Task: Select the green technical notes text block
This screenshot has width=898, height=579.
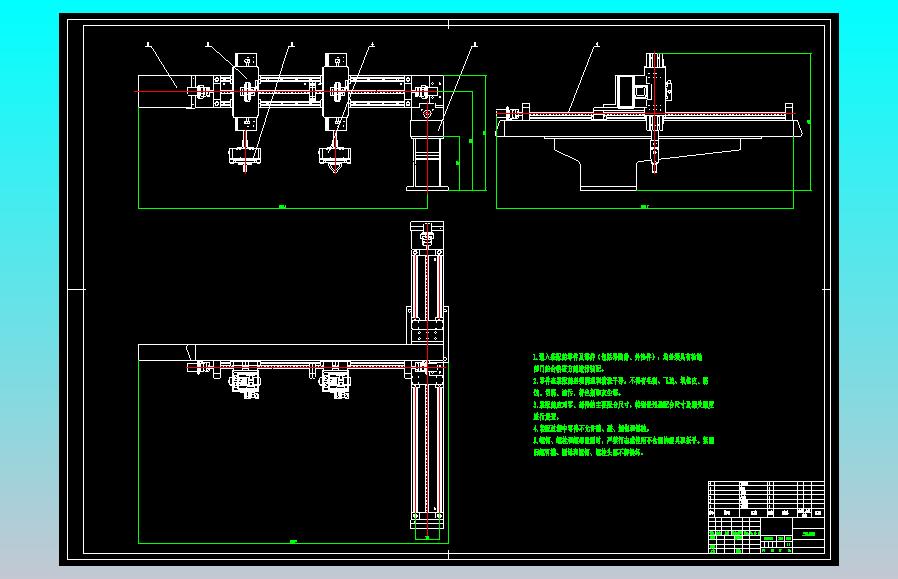Action: 624,404
